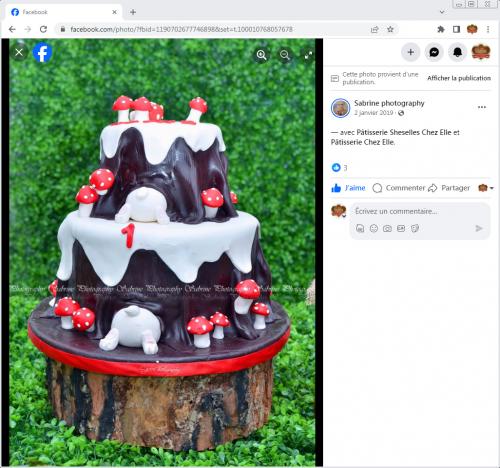500x468 pixels.
Task: Open the Create plus menu
Action: click(x=411, y=52)
